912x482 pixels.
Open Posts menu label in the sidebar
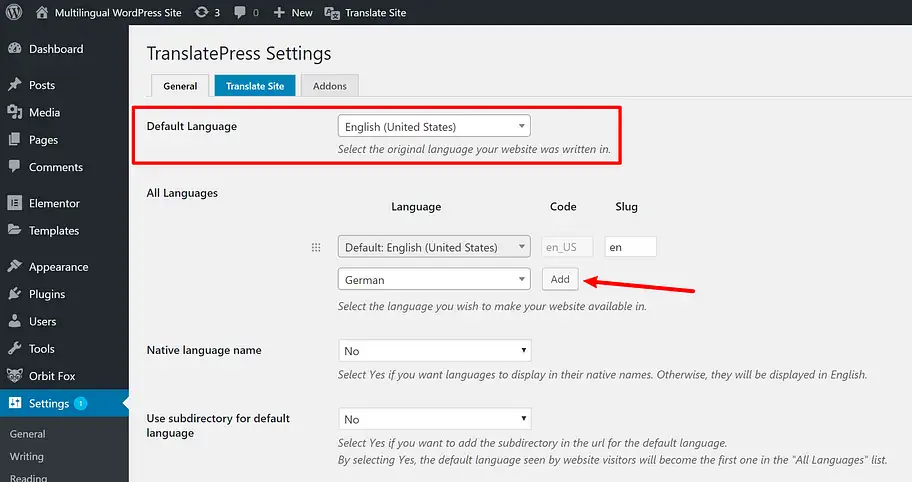coord(42,85)
